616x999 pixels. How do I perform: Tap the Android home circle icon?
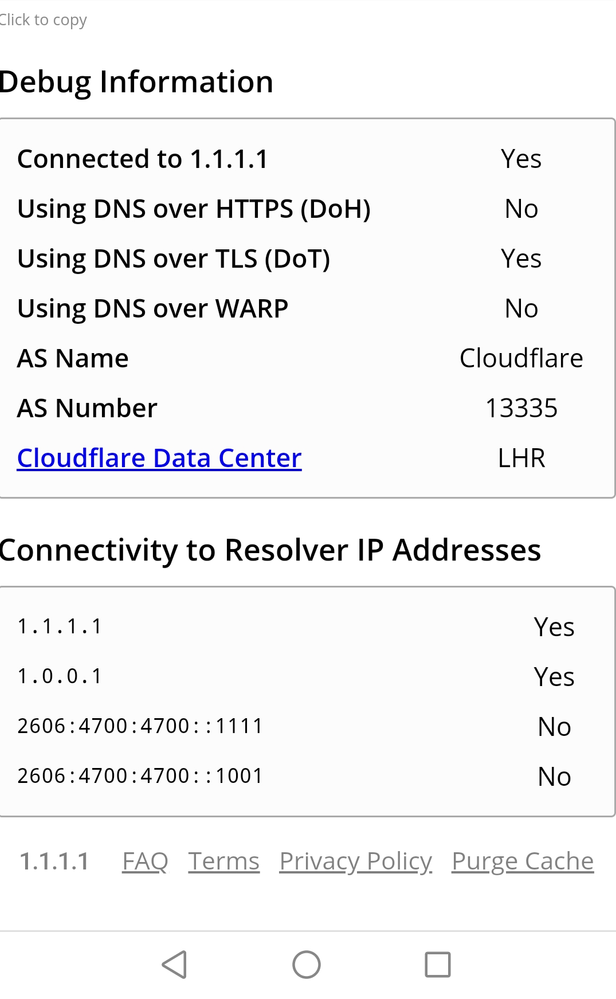[306, 964]
